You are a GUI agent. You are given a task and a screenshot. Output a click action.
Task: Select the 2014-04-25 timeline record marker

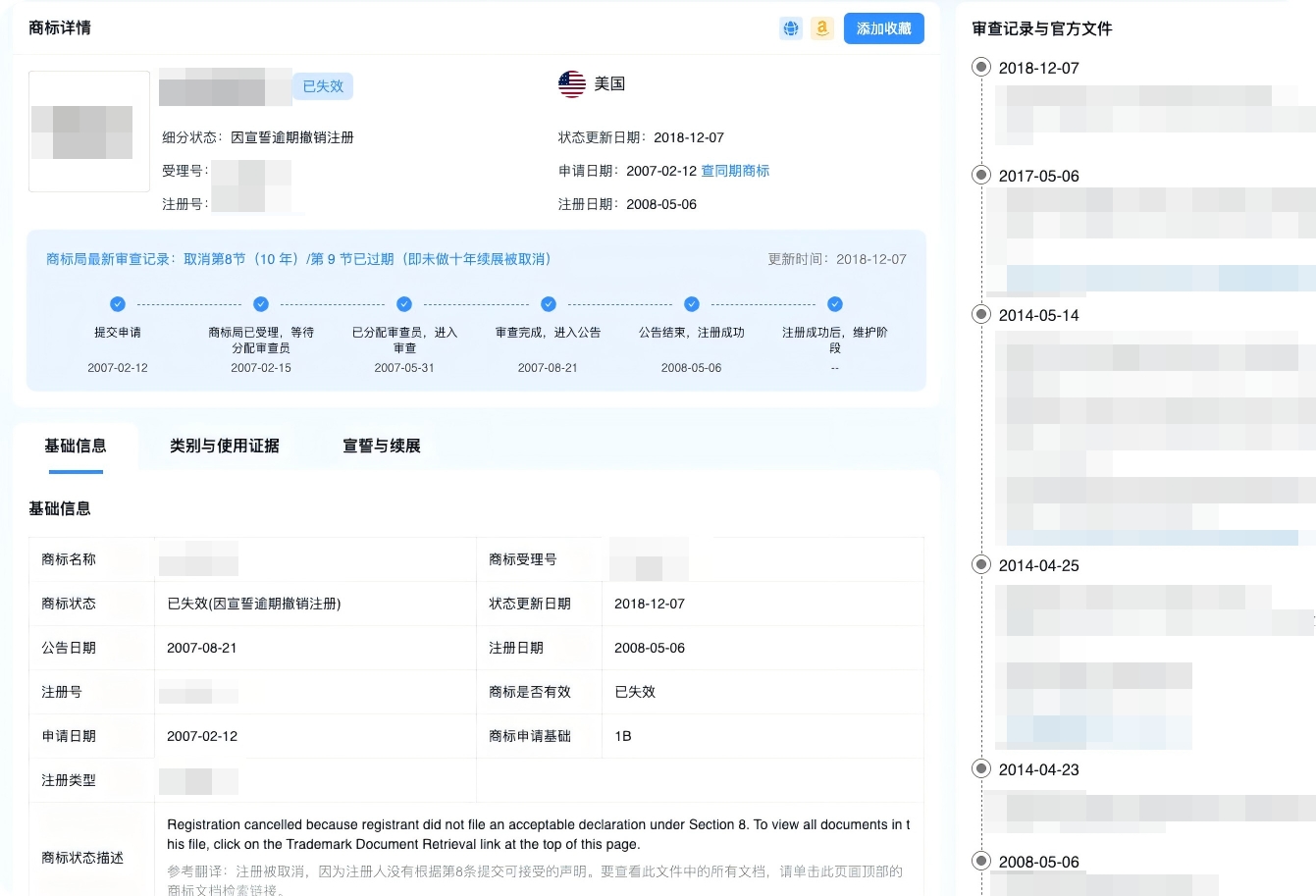click(x=981, y=565)
